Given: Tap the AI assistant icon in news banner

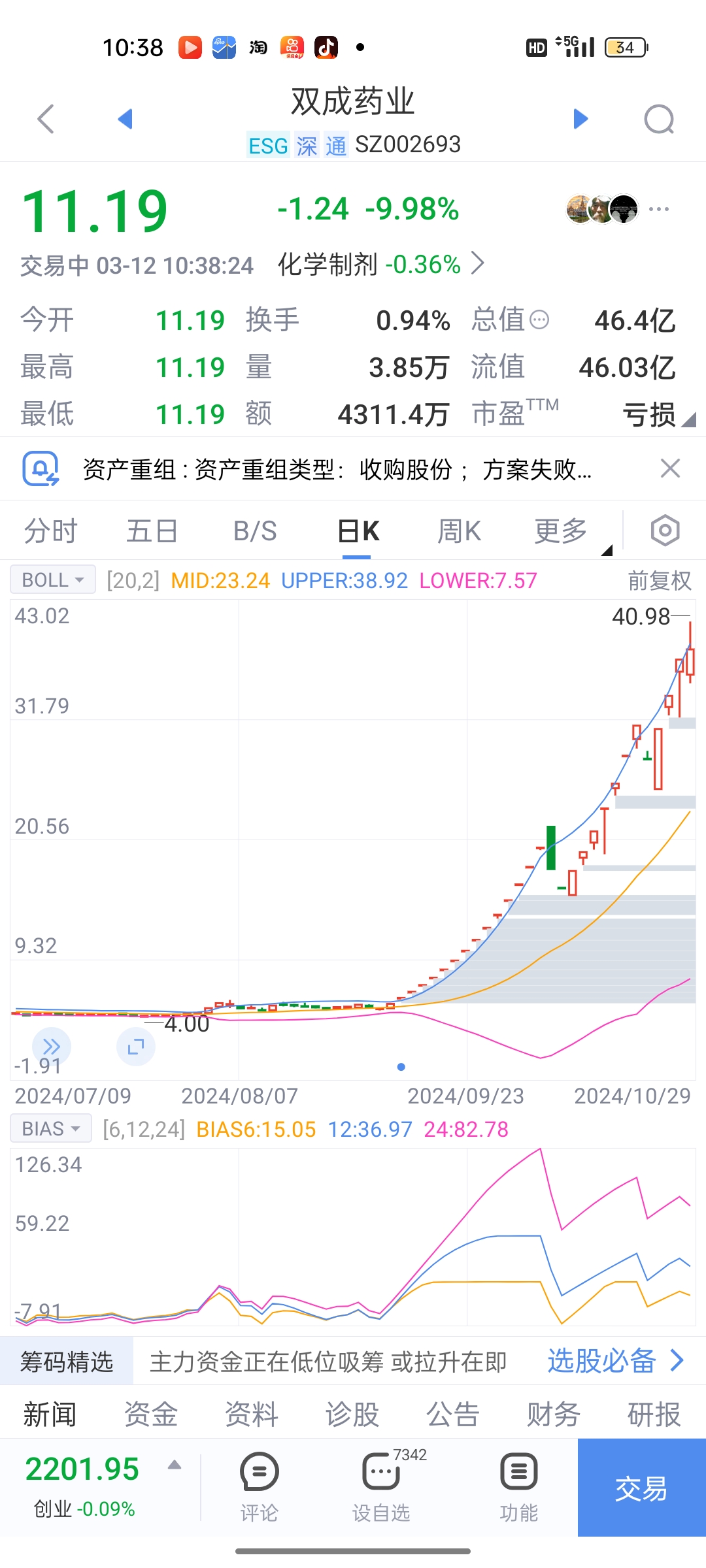Looking at the screenshot, I should coord(41,468).
